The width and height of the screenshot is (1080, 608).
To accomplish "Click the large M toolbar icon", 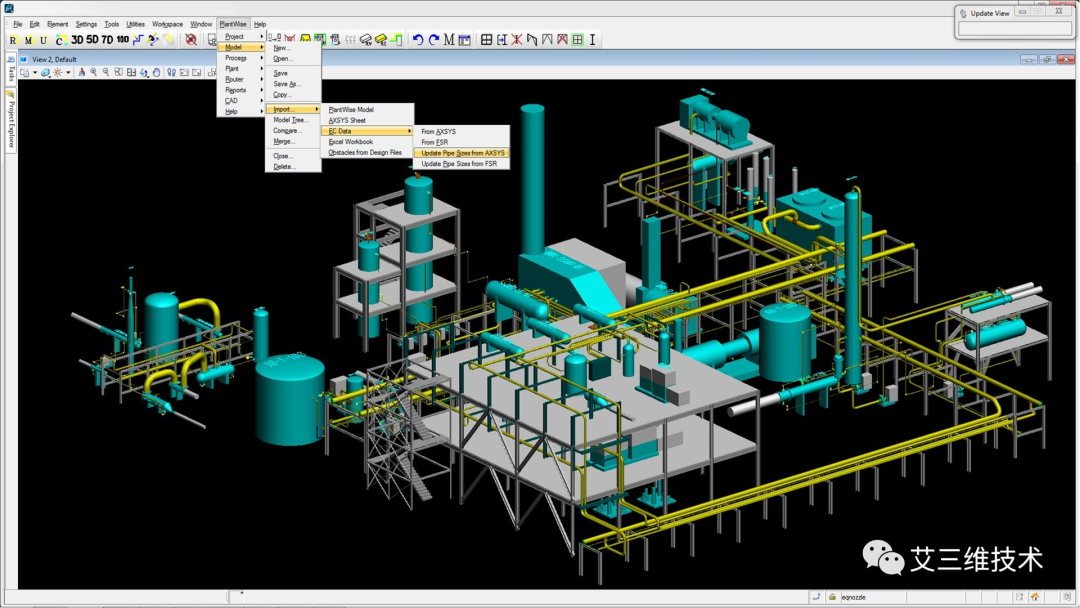I will click(x=449, y=40).
